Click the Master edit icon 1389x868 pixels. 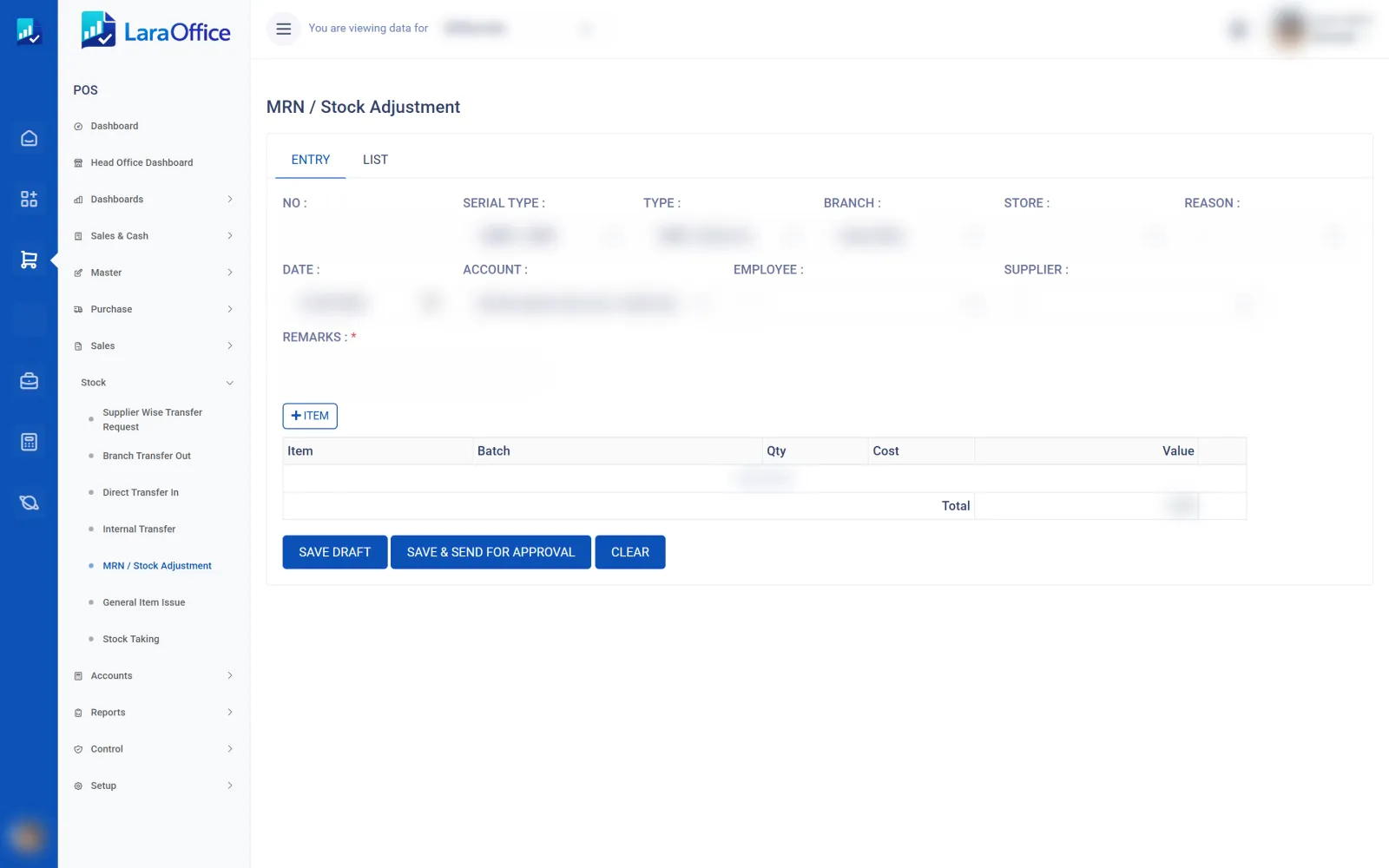pyautogui.click(x=78, y=273)
